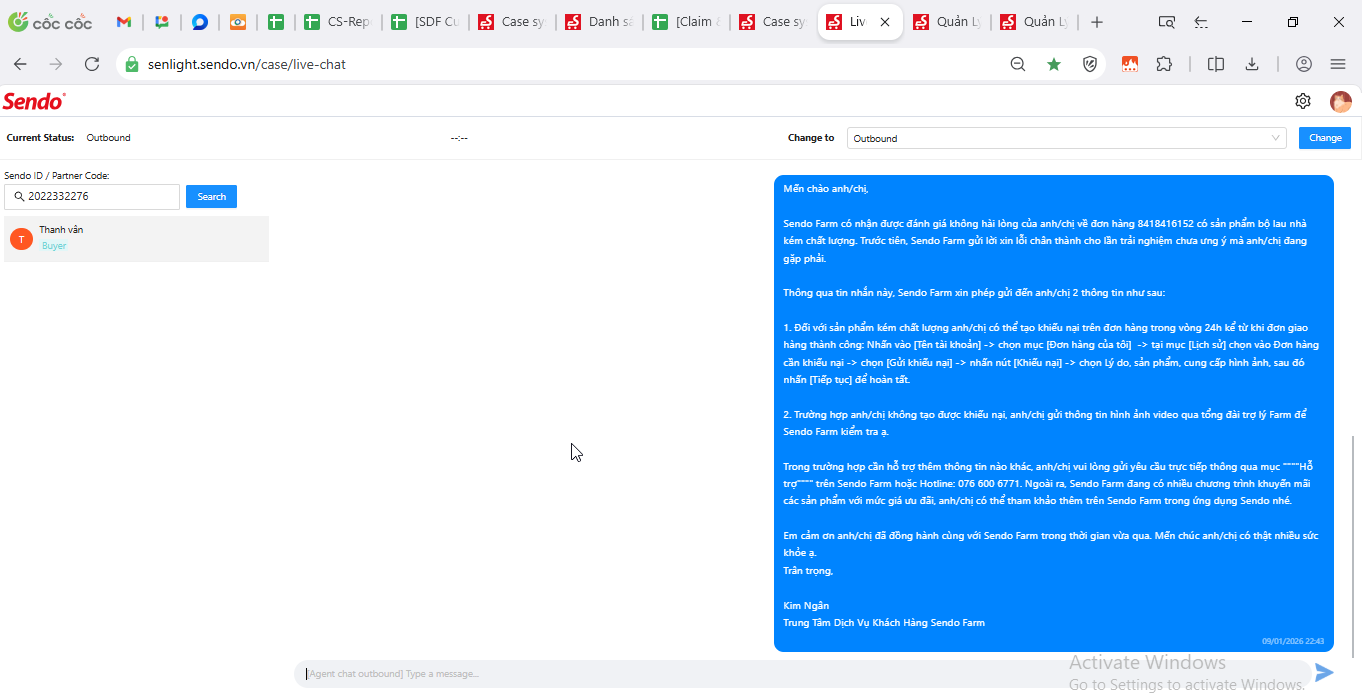Toggle the browser side panel
The width and height of the screenshot is (1362, 696).
point(1216,64)
